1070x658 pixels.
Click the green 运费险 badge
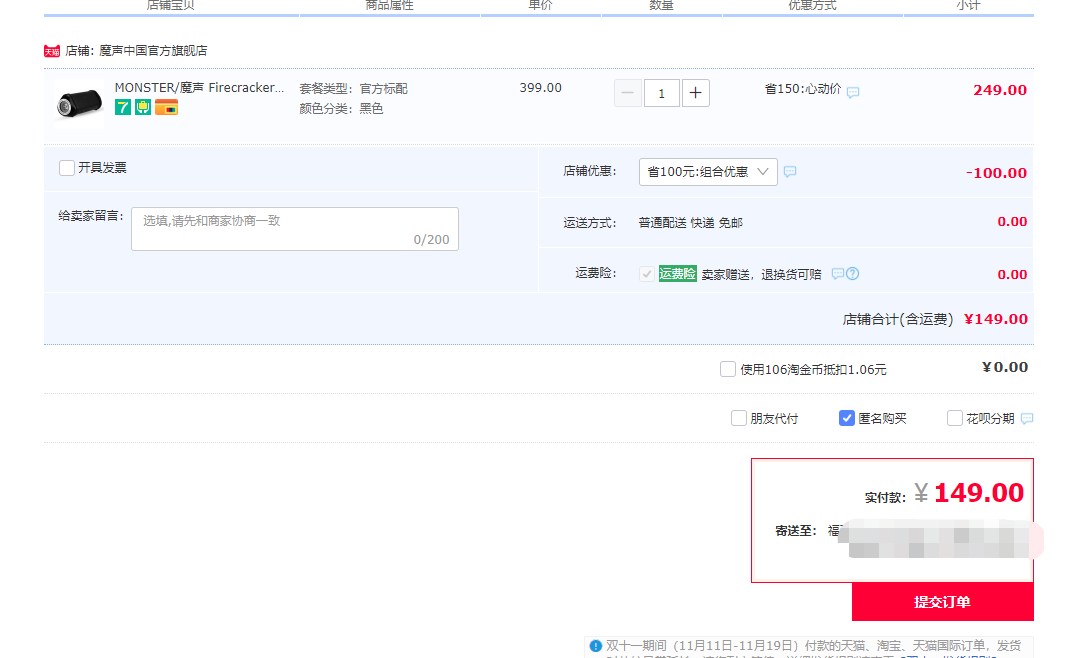pos(678,274)
